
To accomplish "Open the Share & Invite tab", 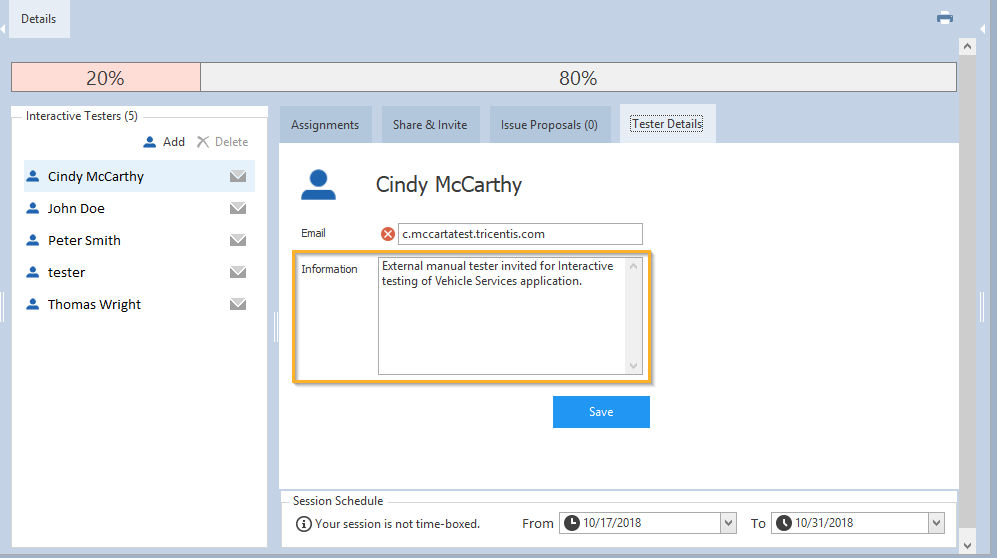I will point(430,125).
